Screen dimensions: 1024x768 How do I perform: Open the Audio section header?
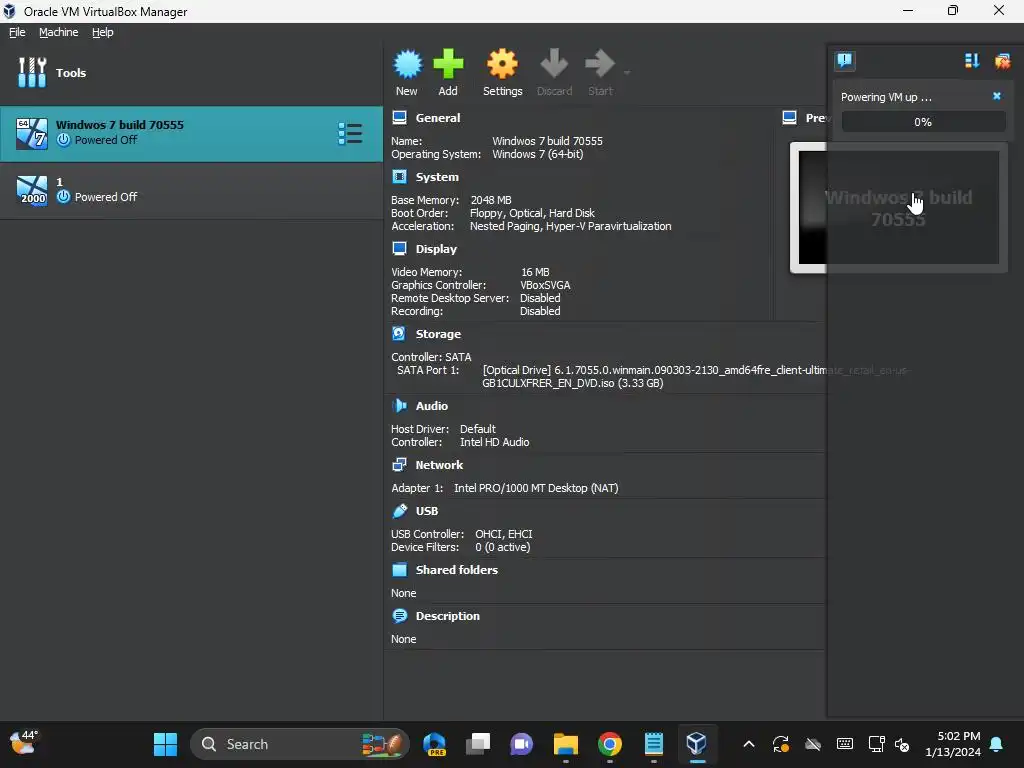coord(432,406)
